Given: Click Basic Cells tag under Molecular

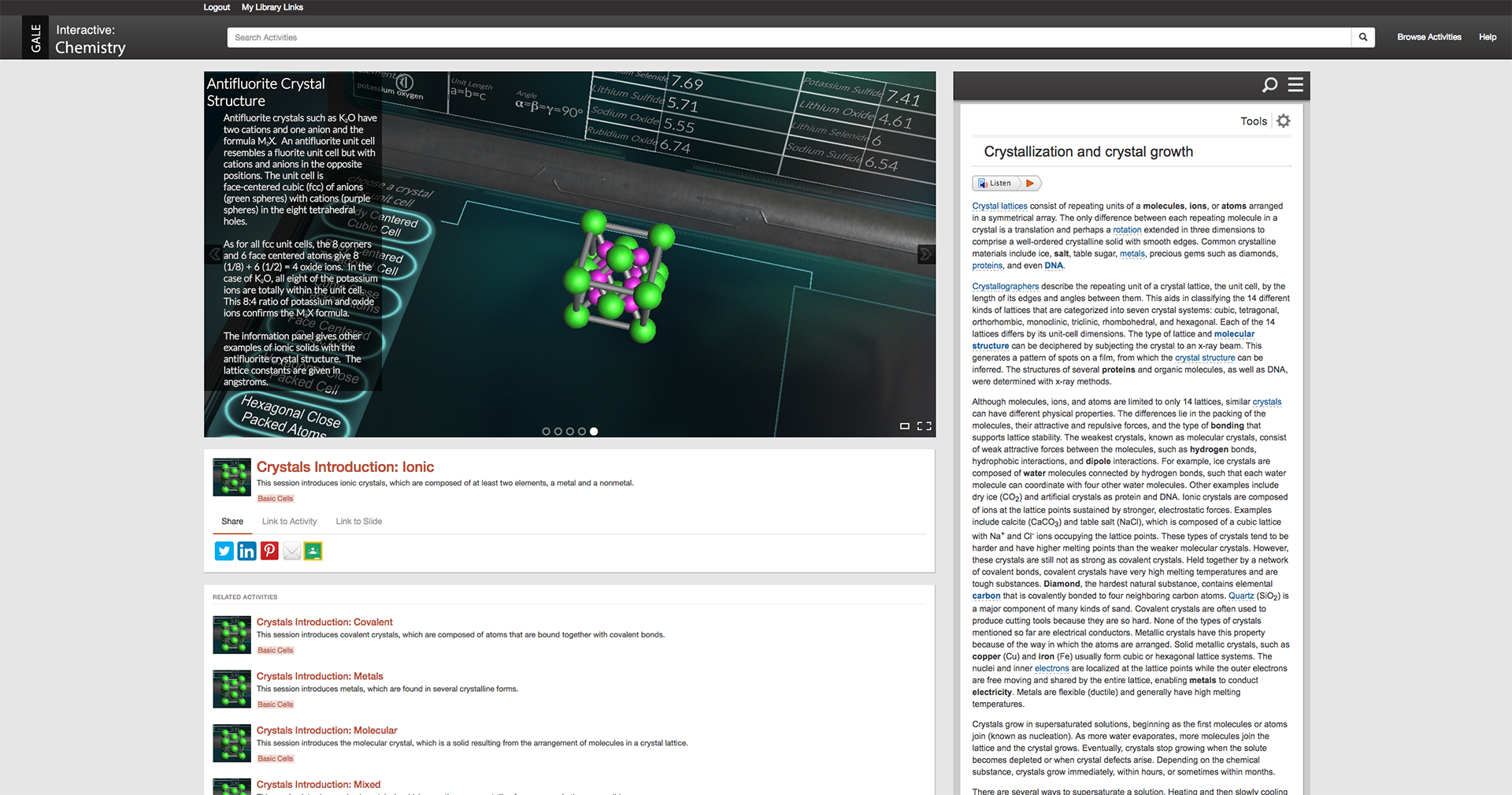Looking at the screenshot, I should [276, 760].
